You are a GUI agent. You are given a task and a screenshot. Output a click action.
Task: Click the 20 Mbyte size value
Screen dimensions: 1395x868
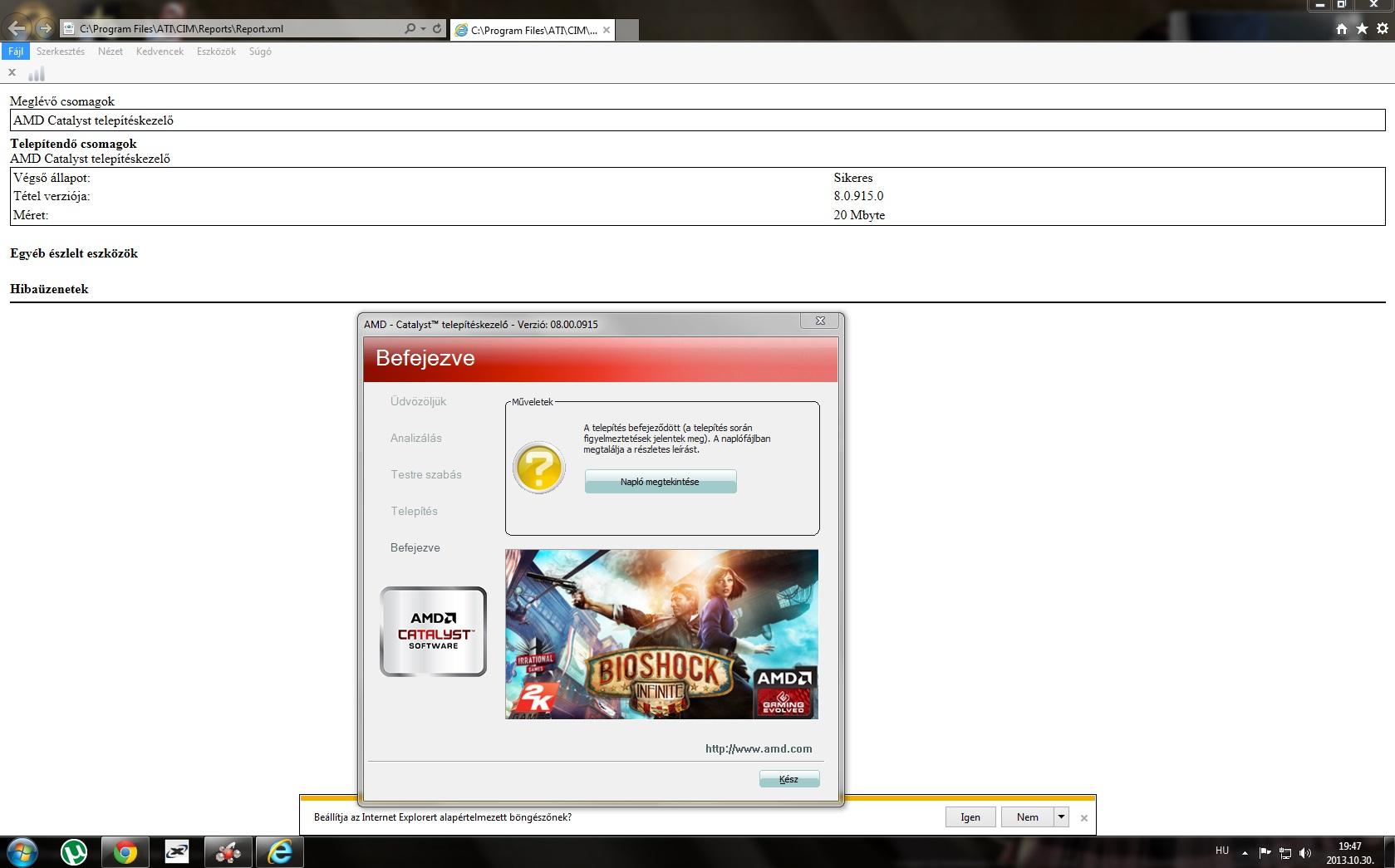[859, 215]
